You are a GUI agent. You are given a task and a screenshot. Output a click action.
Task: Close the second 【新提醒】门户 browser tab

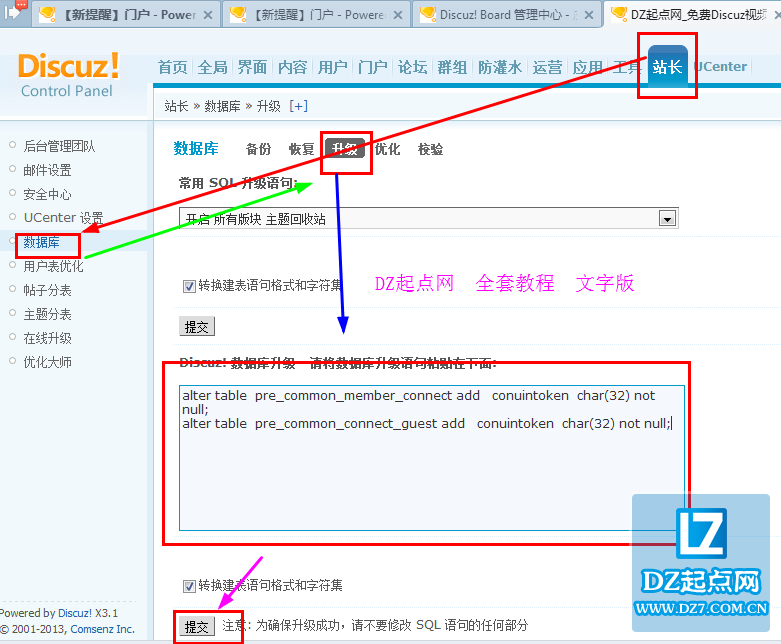pos(397,15)
